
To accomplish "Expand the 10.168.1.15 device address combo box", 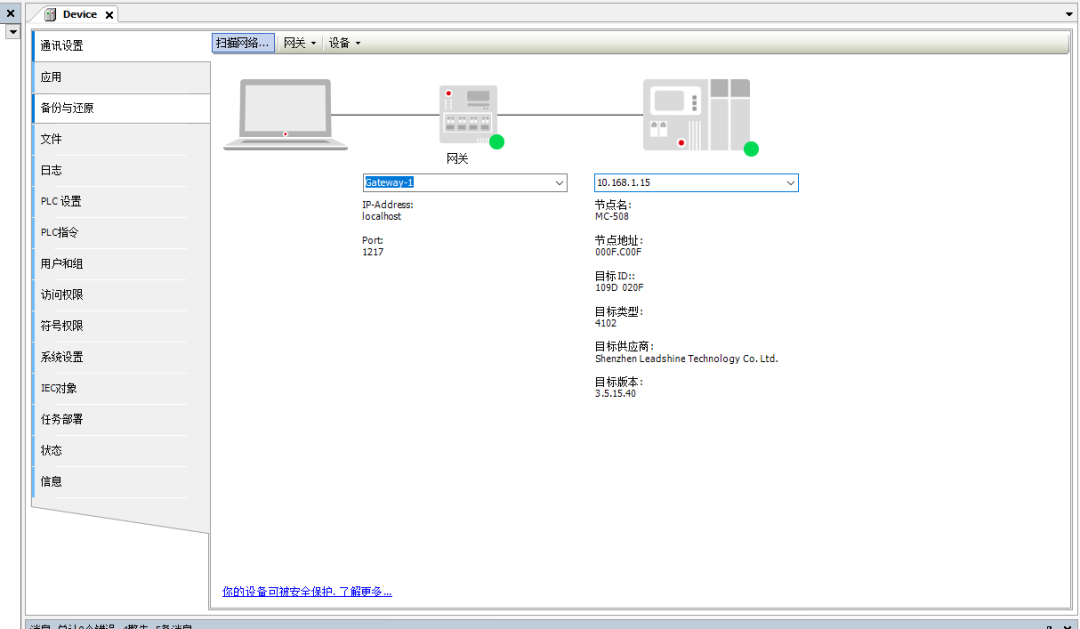I will tap(790, 183).
